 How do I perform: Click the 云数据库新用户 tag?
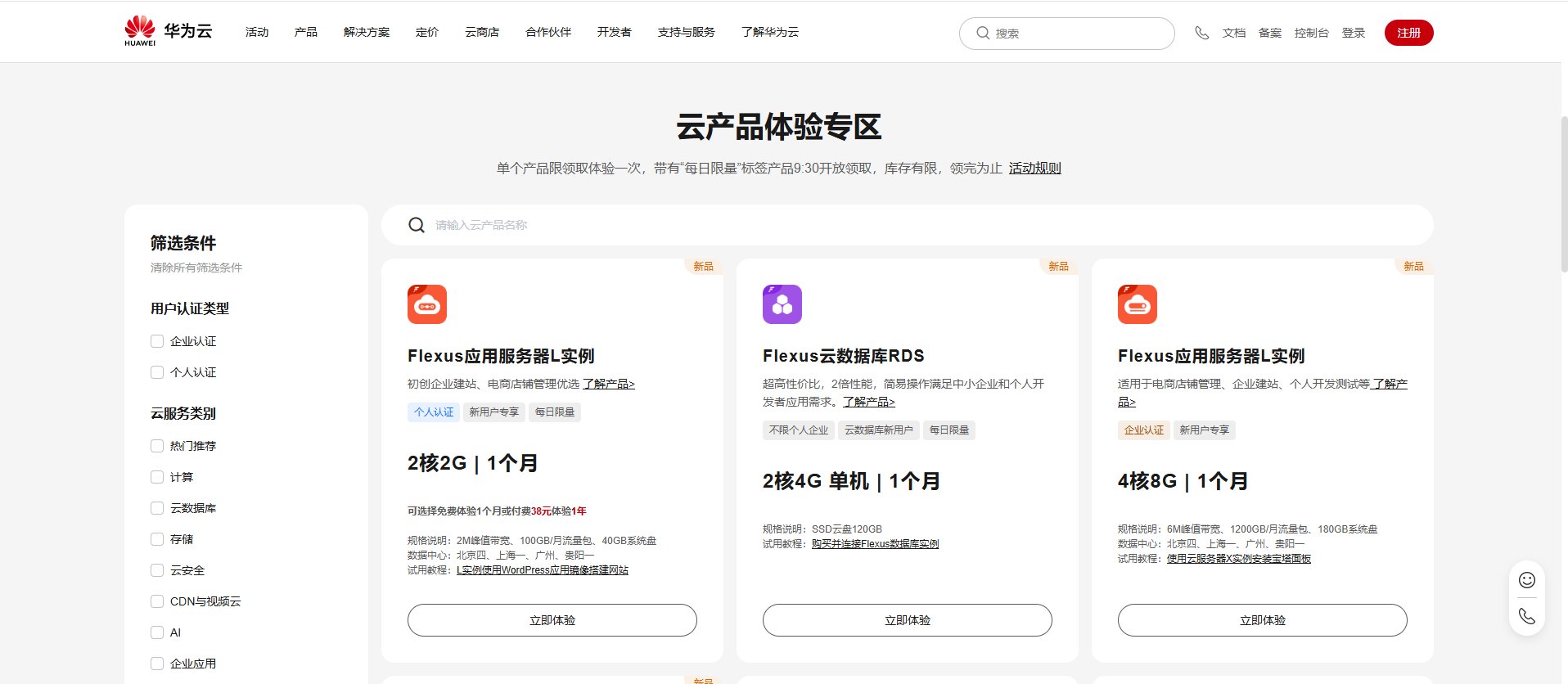879,430
